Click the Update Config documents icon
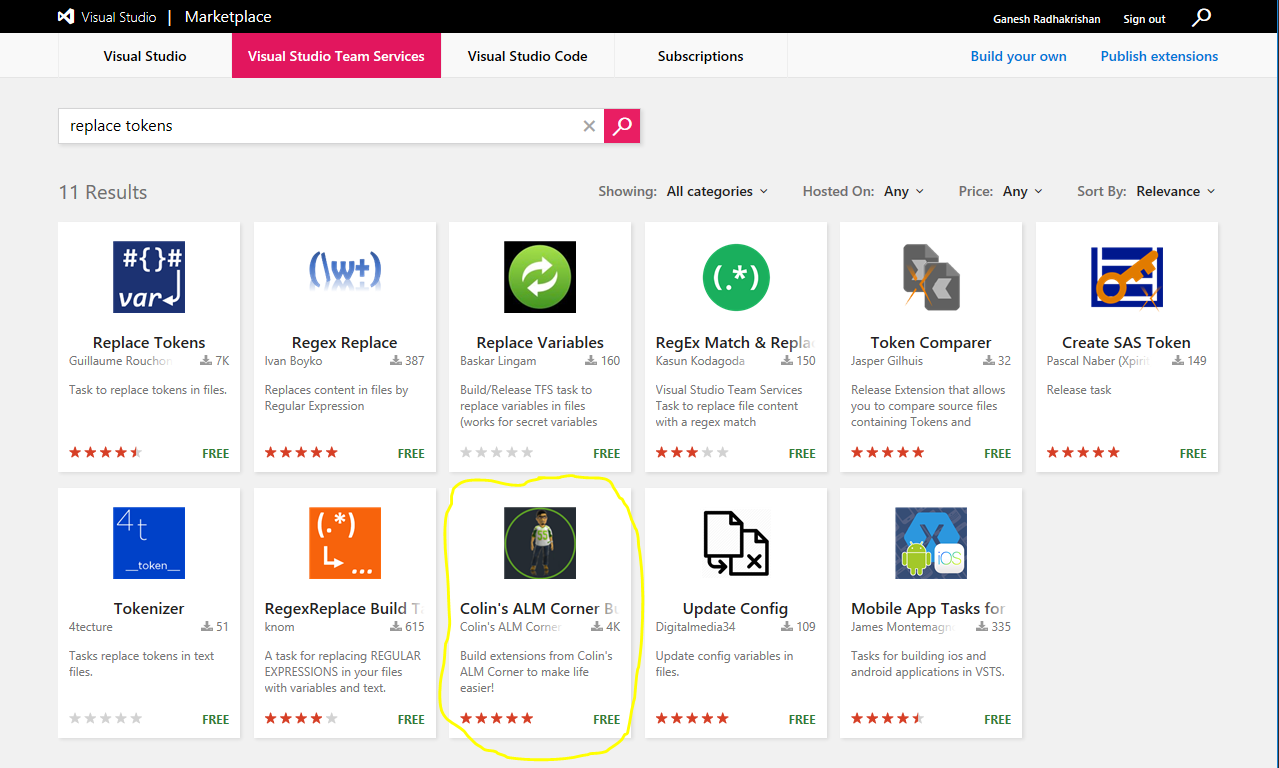Viewport: 1279px width, 768px height. (736, 543)
